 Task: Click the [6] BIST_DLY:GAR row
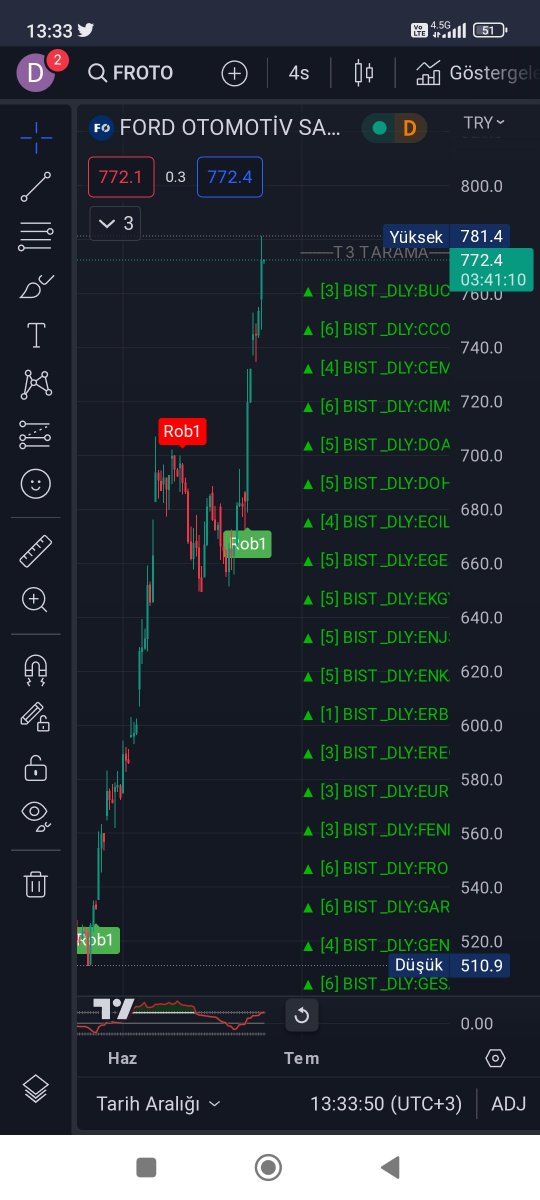[x=376, y=907]
